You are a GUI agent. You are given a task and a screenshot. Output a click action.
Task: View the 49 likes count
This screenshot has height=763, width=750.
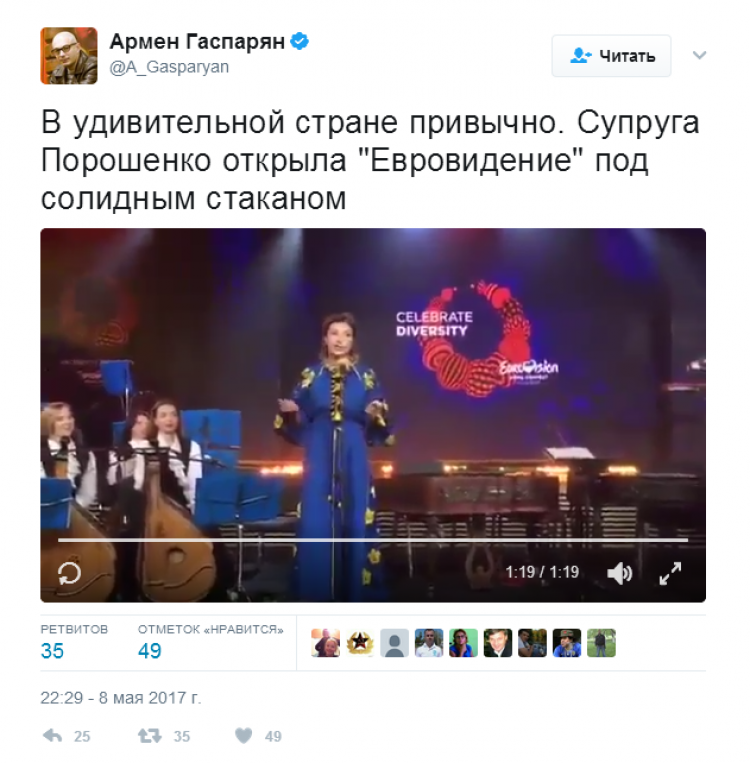click(210, 641)
